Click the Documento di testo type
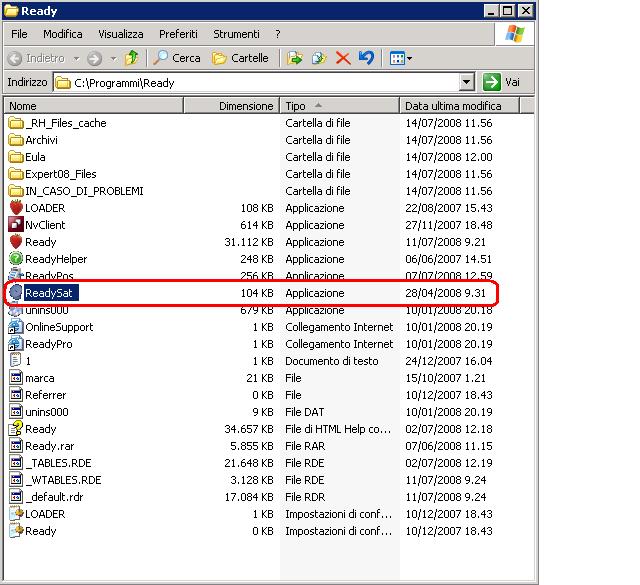The image size is (640, 585). [x=332, y=361]
